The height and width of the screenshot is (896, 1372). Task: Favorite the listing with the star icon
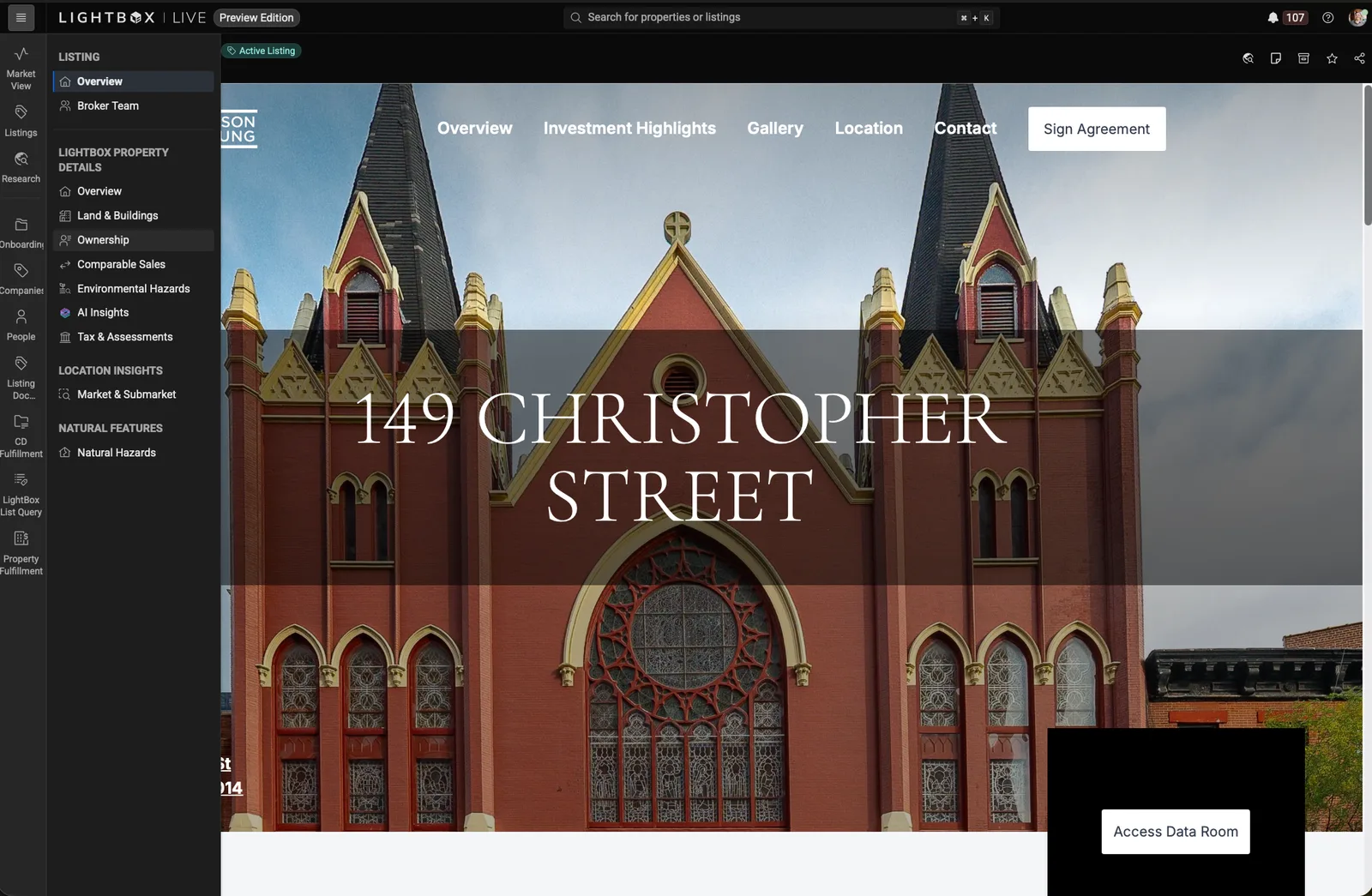[x=1332, y=58]
